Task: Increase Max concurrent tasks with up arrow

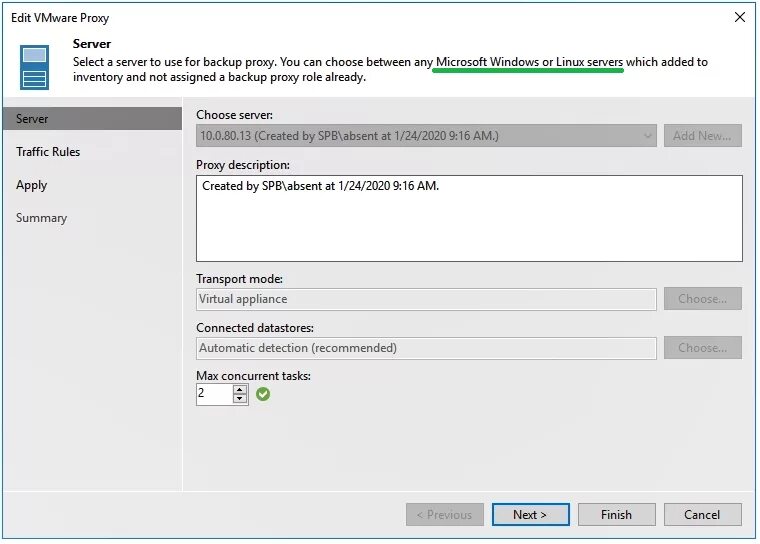Action: 239,389
